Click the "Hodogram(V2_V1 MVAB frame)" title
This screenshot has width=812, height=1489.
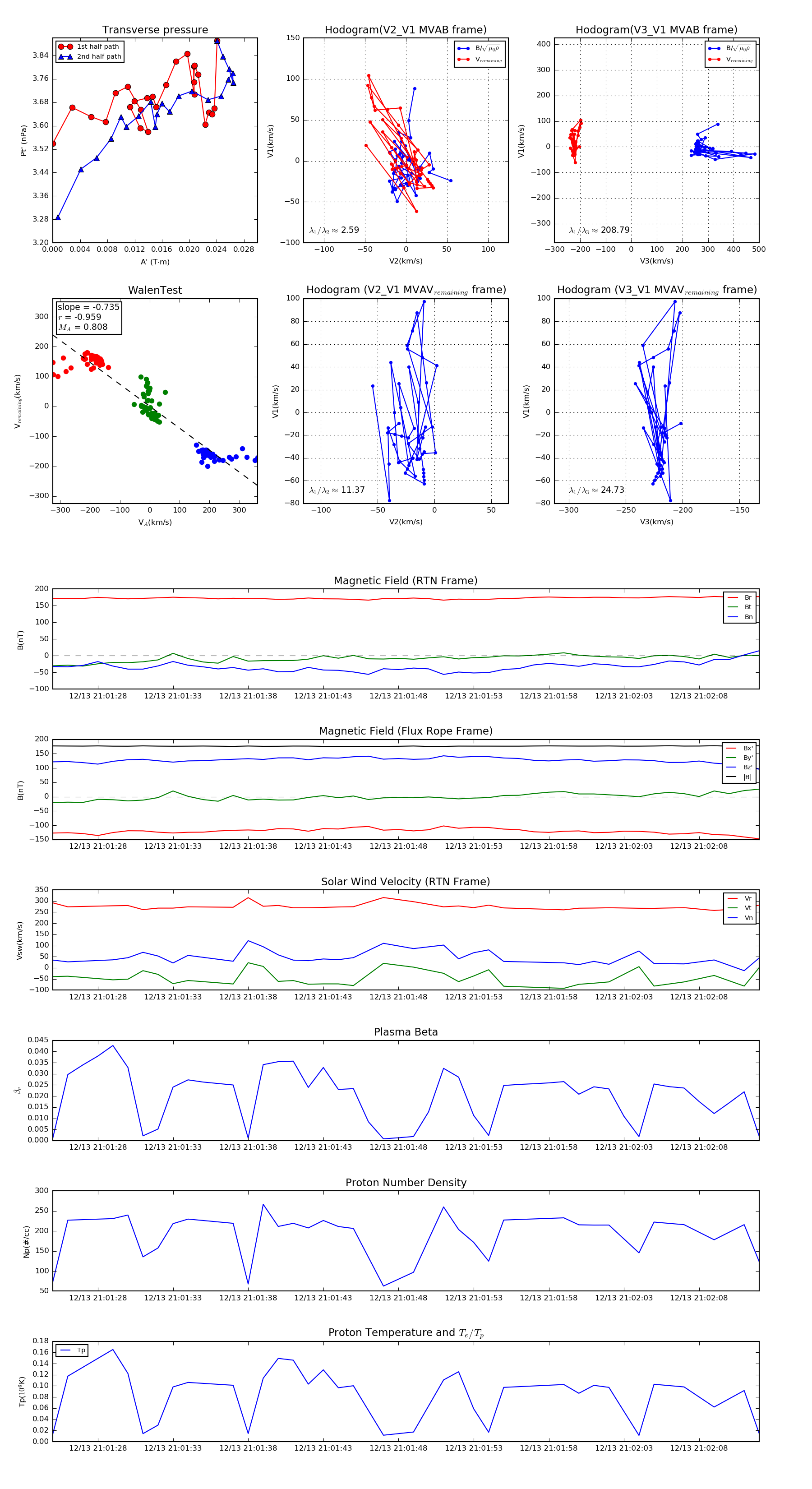(x=406, y=30)
